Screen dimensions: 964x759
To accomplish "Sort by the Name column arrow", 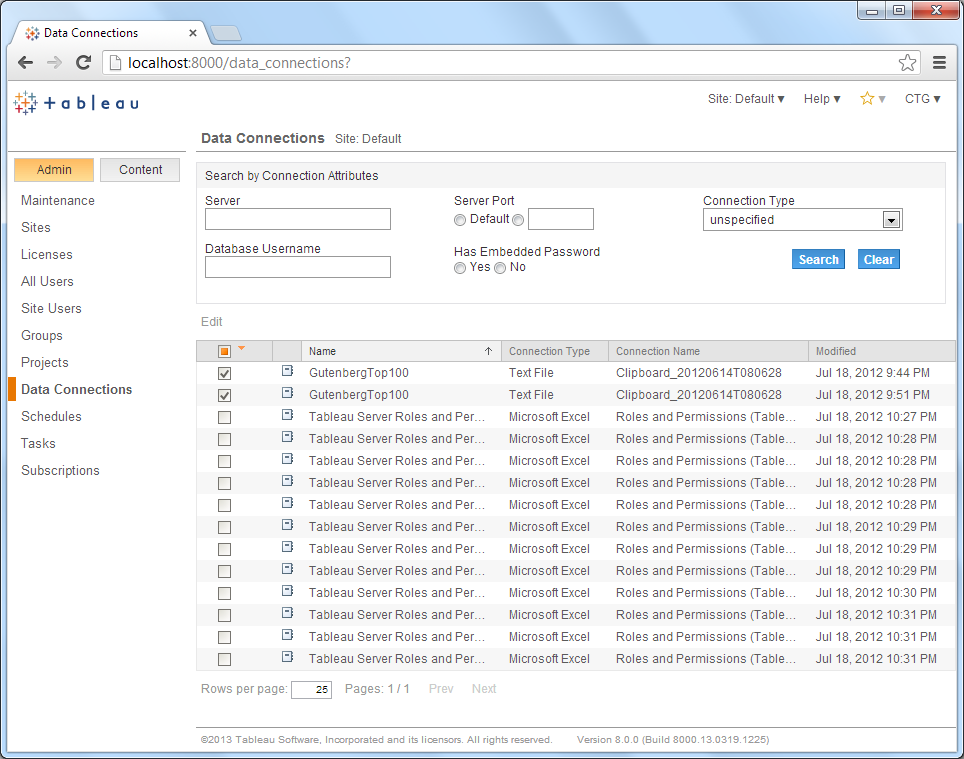I will coord(488,350).
